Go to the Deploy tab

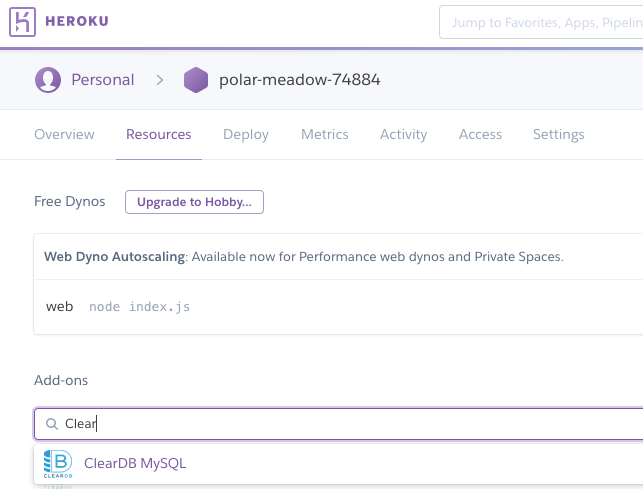point(246,134)
